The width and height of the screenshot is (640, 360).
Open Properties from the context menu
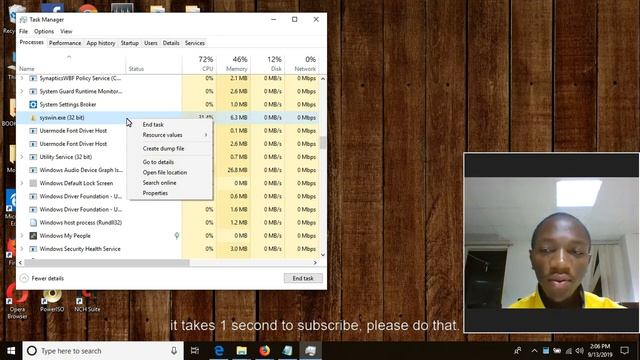(x=155, y=193)
